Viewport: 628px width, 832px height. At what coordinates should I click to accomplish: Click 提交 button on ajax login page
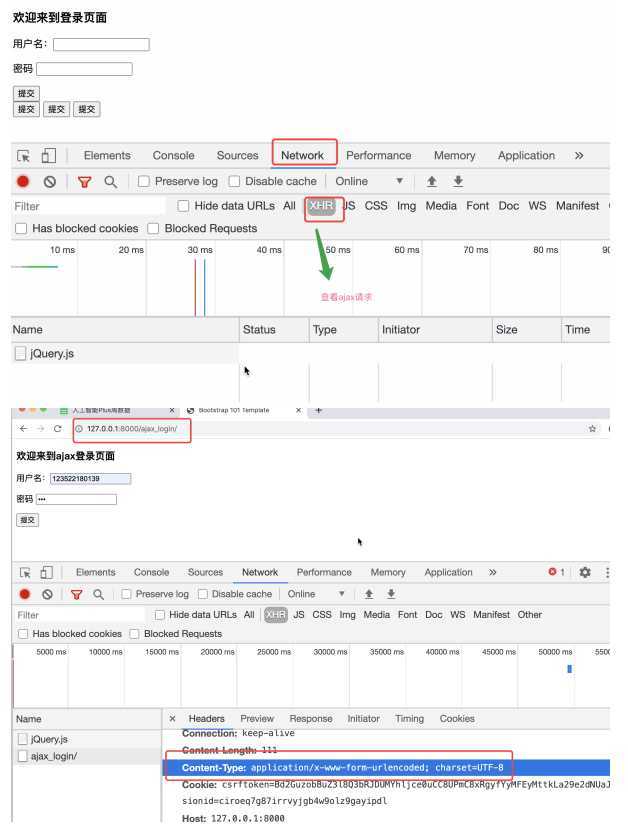click(x=28, y=520)
